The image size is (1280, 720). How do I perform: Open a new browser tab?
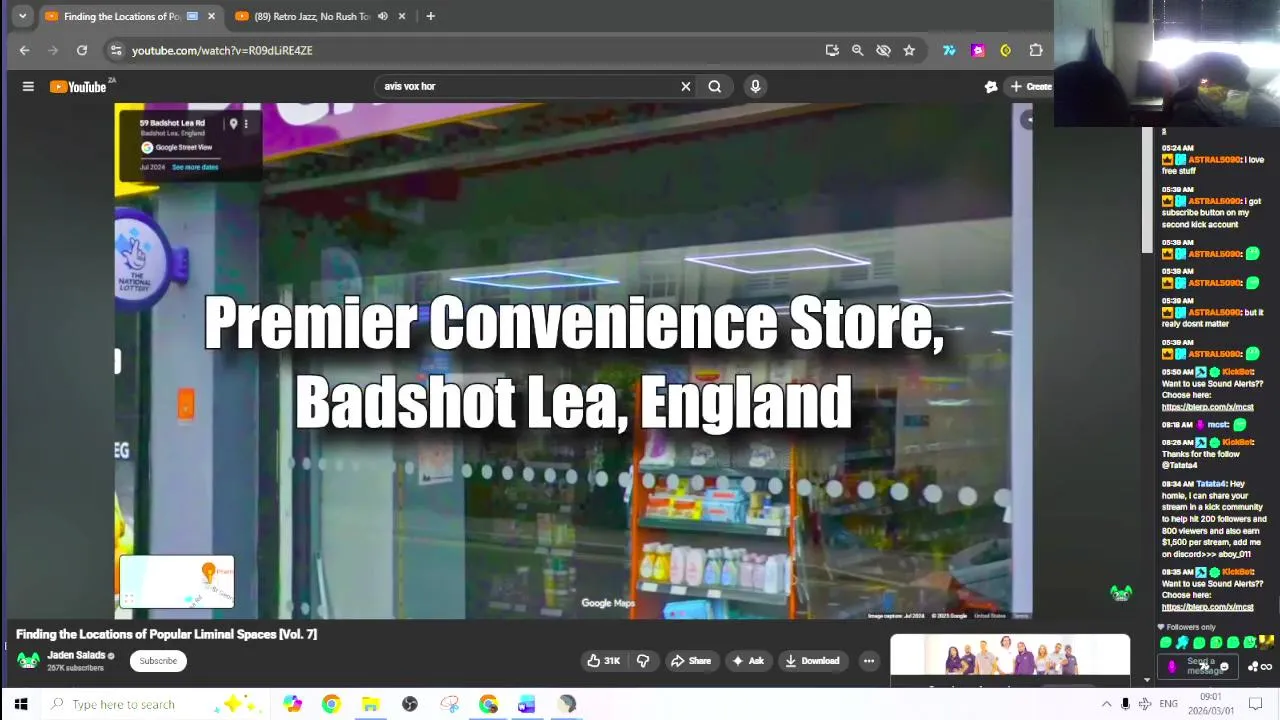(430, 16)
